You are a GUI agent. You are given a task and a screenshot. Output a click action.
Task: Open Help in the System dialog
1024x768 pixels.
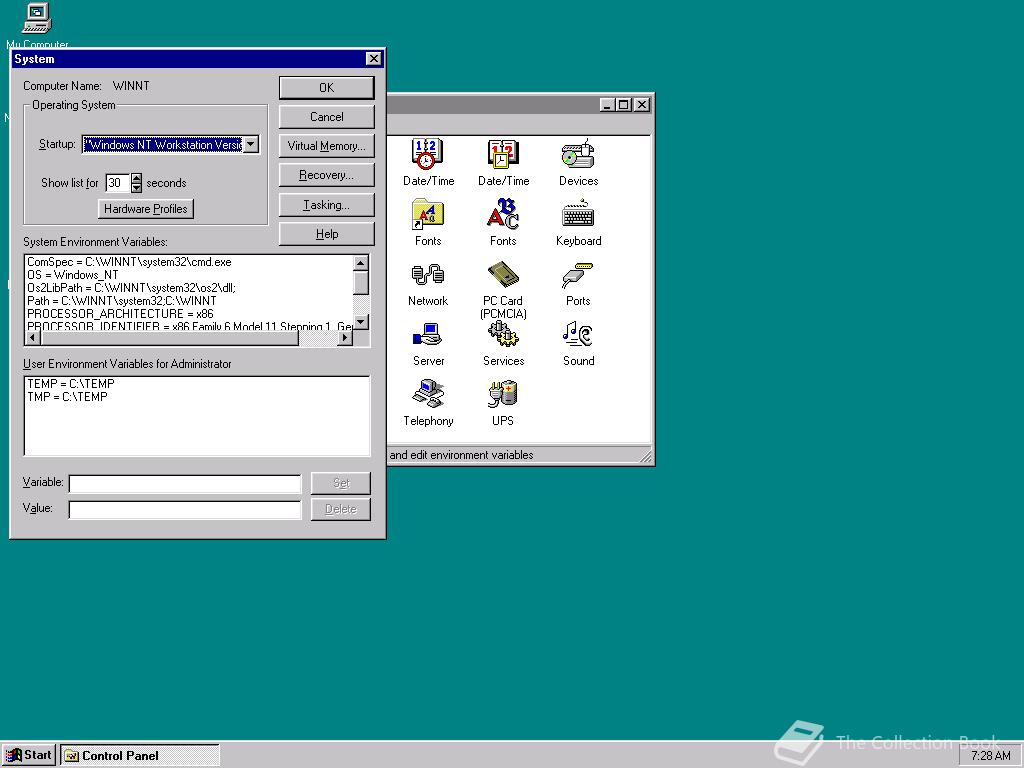tap(327, 234)
